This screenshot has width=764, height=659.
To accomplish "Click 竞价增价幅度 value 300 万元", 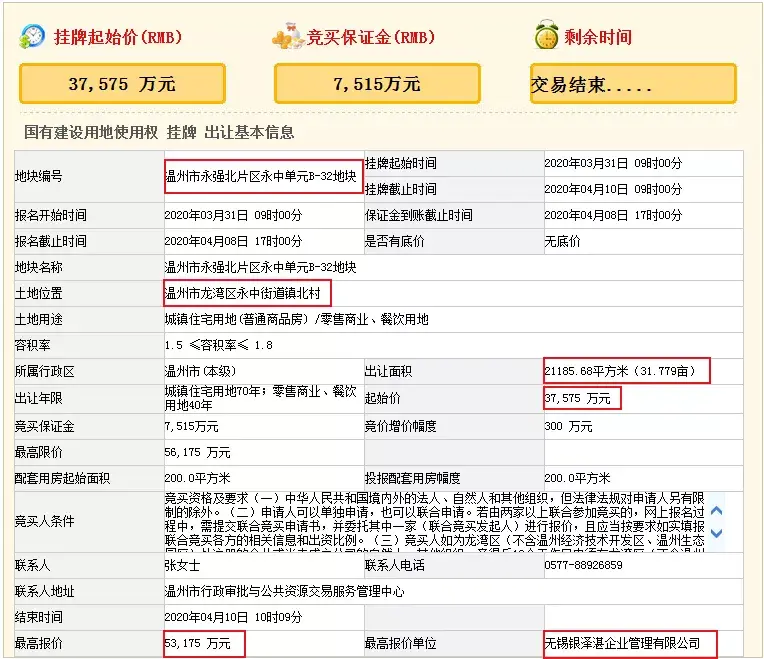I will coord(568,426).
